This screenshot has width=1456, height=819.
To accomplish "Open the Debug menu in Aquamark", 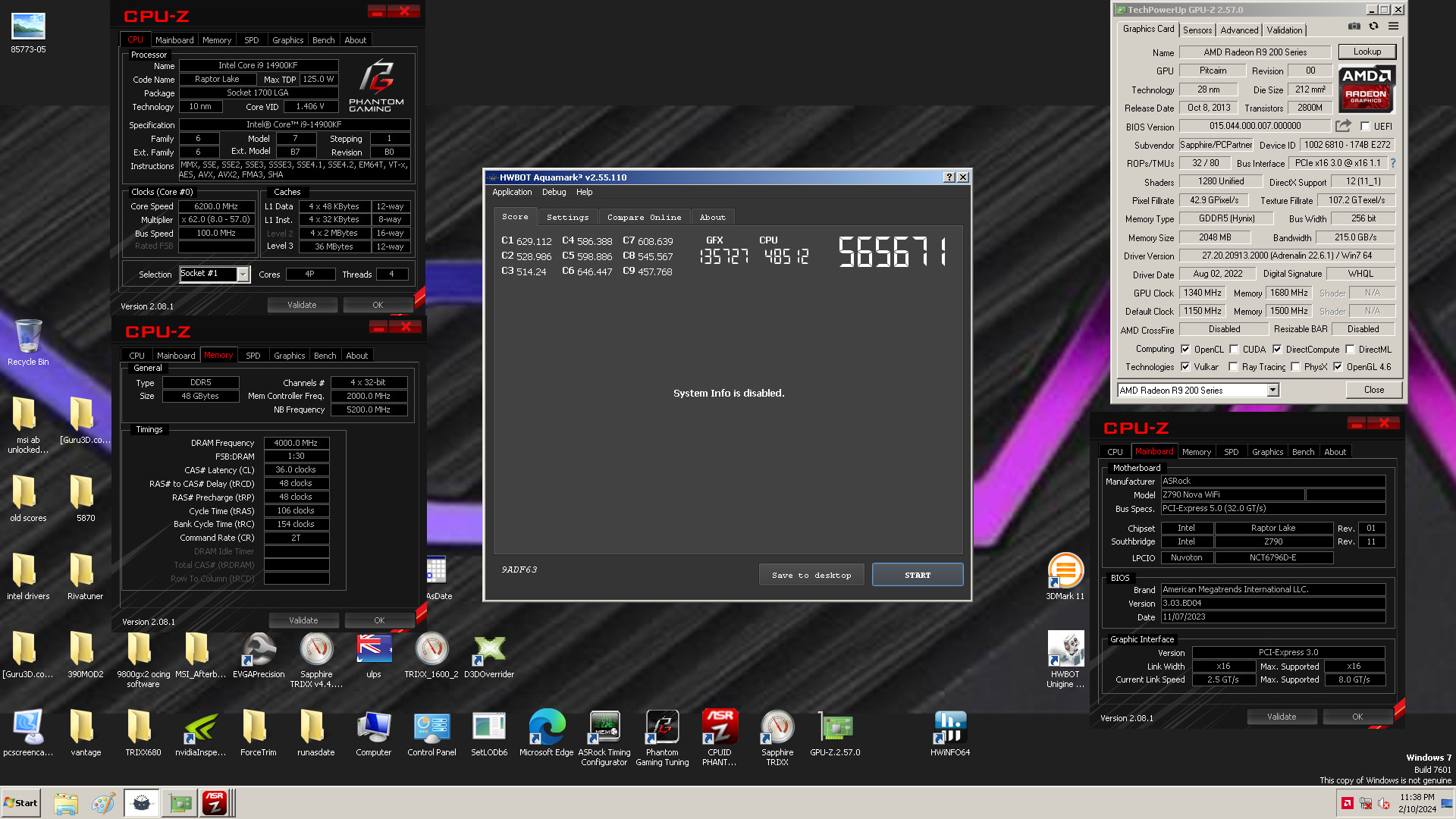I will coord(554,192).
